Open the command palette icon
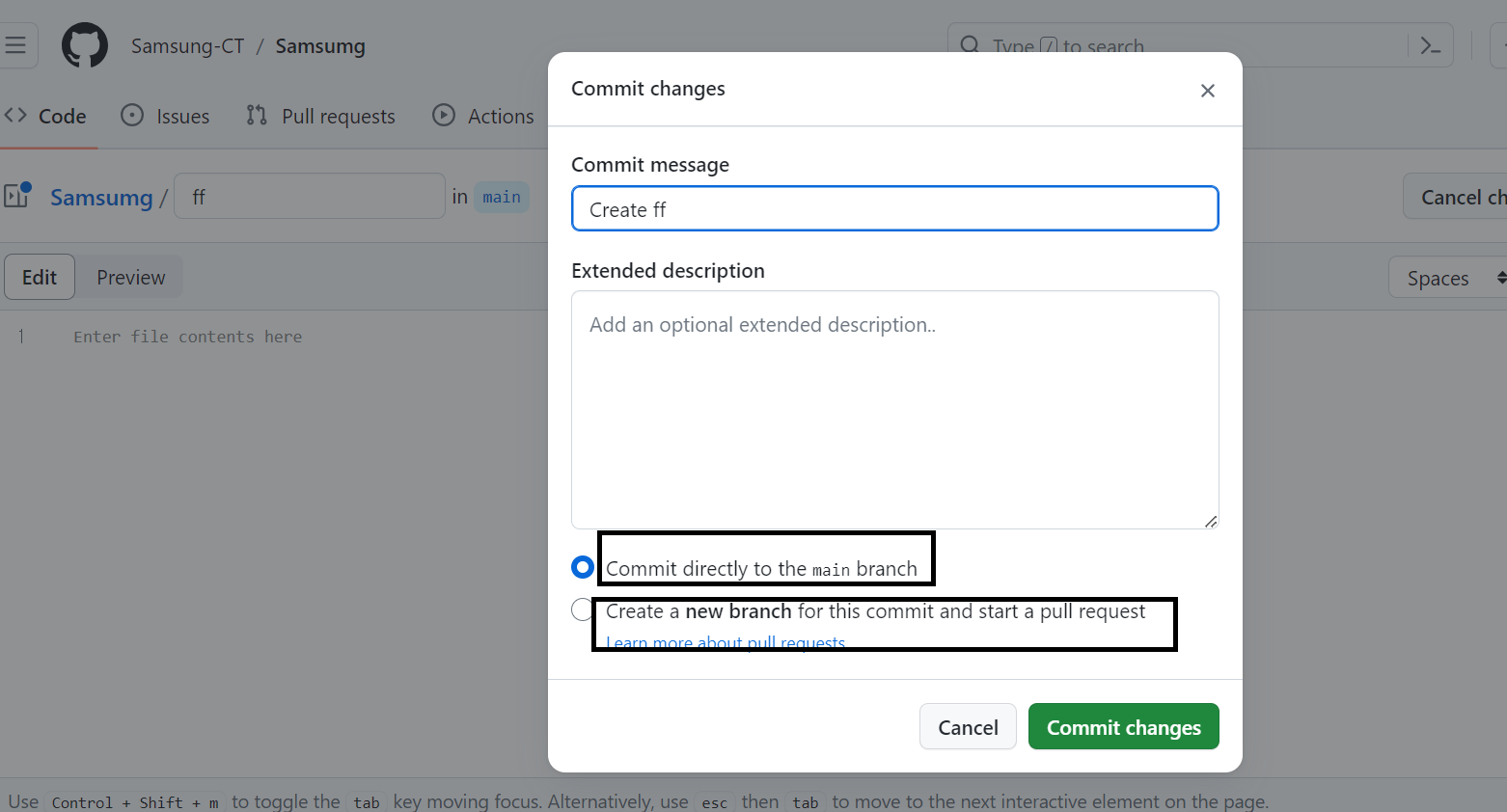The height and width of the screenshot is (812, 1507). click(x=1431, y=45)
